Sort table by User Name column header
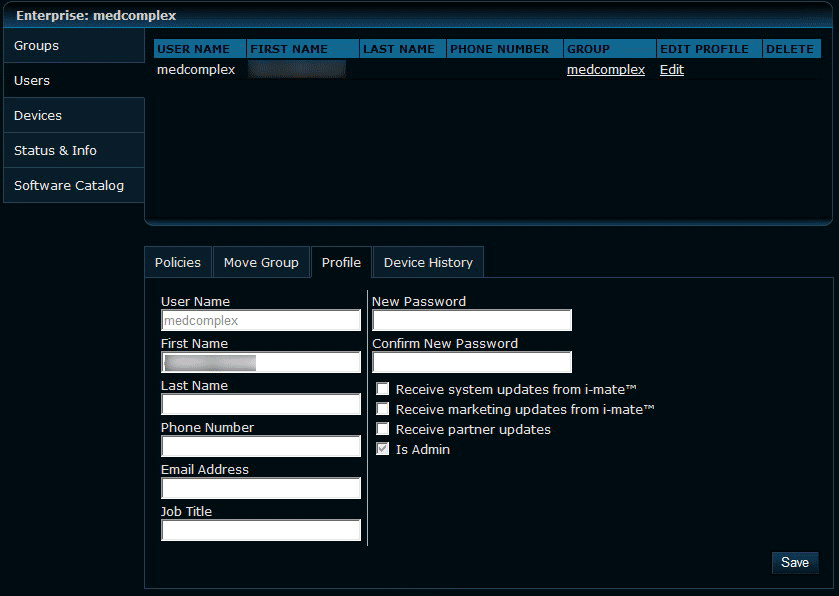Viewport: 839px width, 596px height. click(x=194, y=49)
